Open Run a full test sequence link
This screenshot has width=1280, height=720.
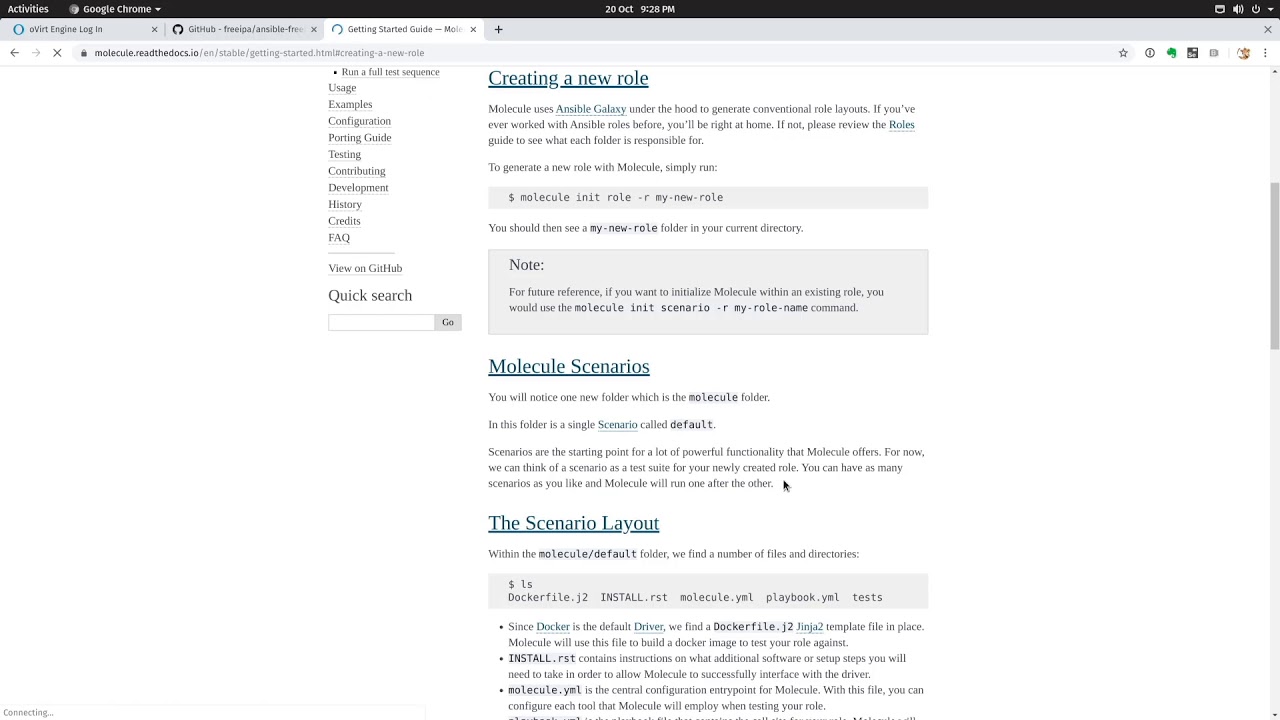[x=390, y=72]
